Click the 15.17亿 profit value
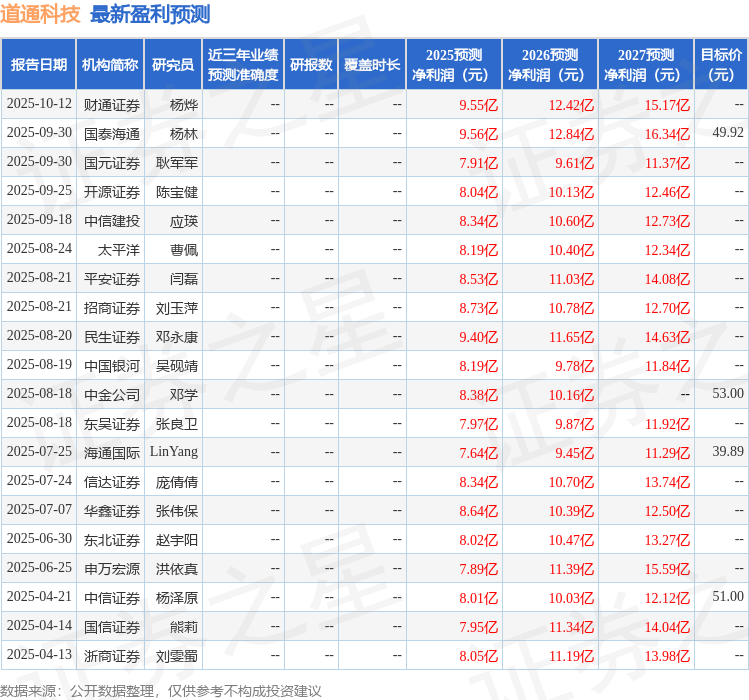Screen dimensions: 749x700 [x=667, y=105]
